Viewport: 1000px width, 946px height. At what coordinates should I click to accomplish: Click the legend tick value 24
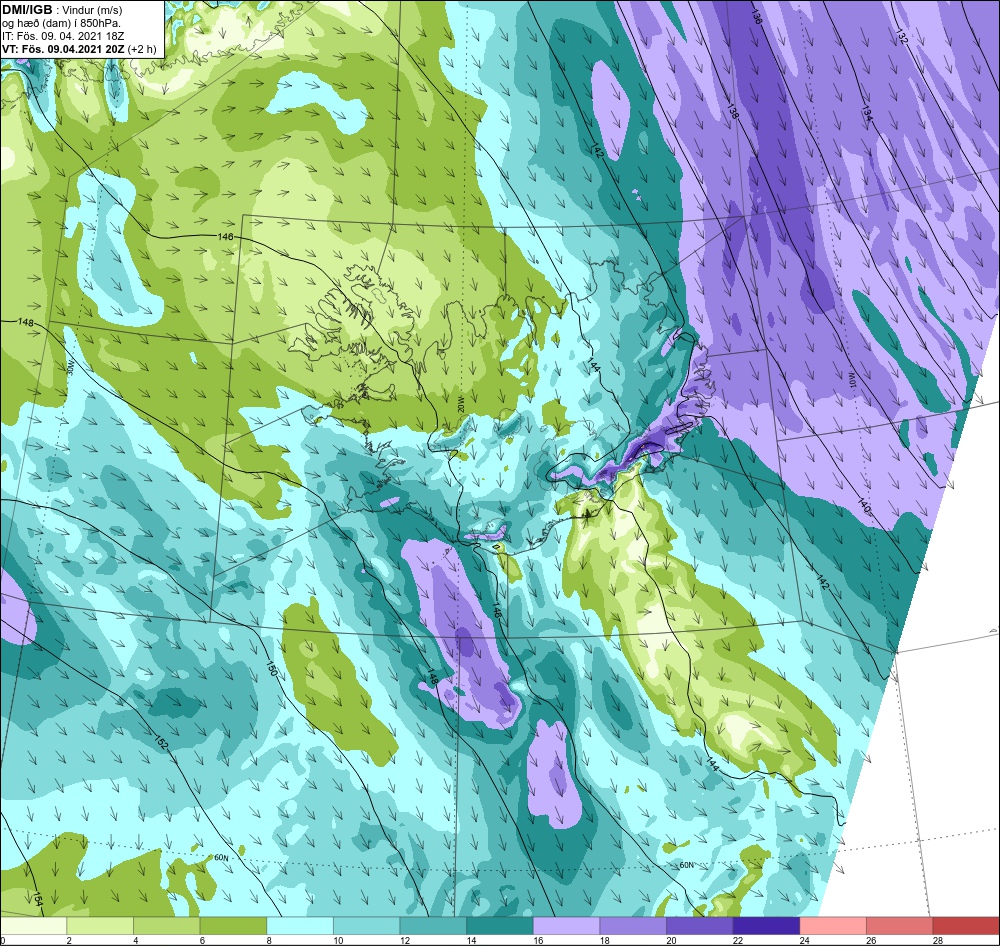point(805,940)
